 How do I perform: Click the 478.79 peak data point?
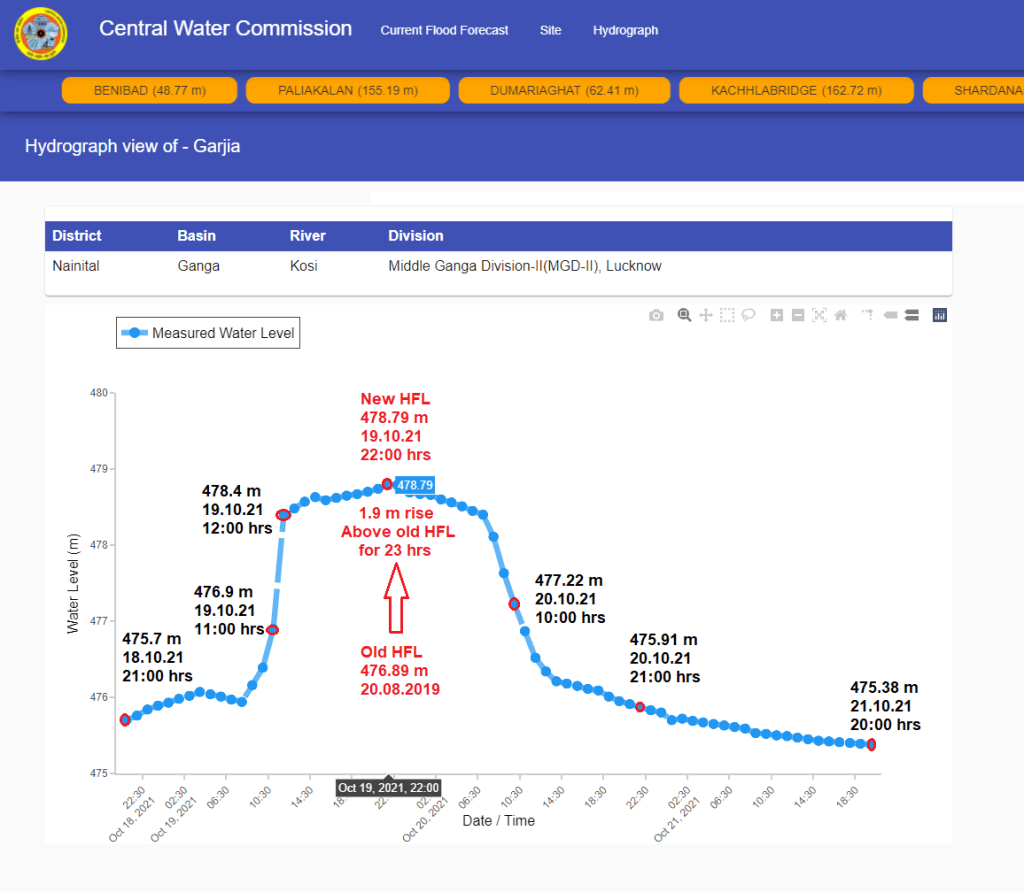tap(387, 484)
